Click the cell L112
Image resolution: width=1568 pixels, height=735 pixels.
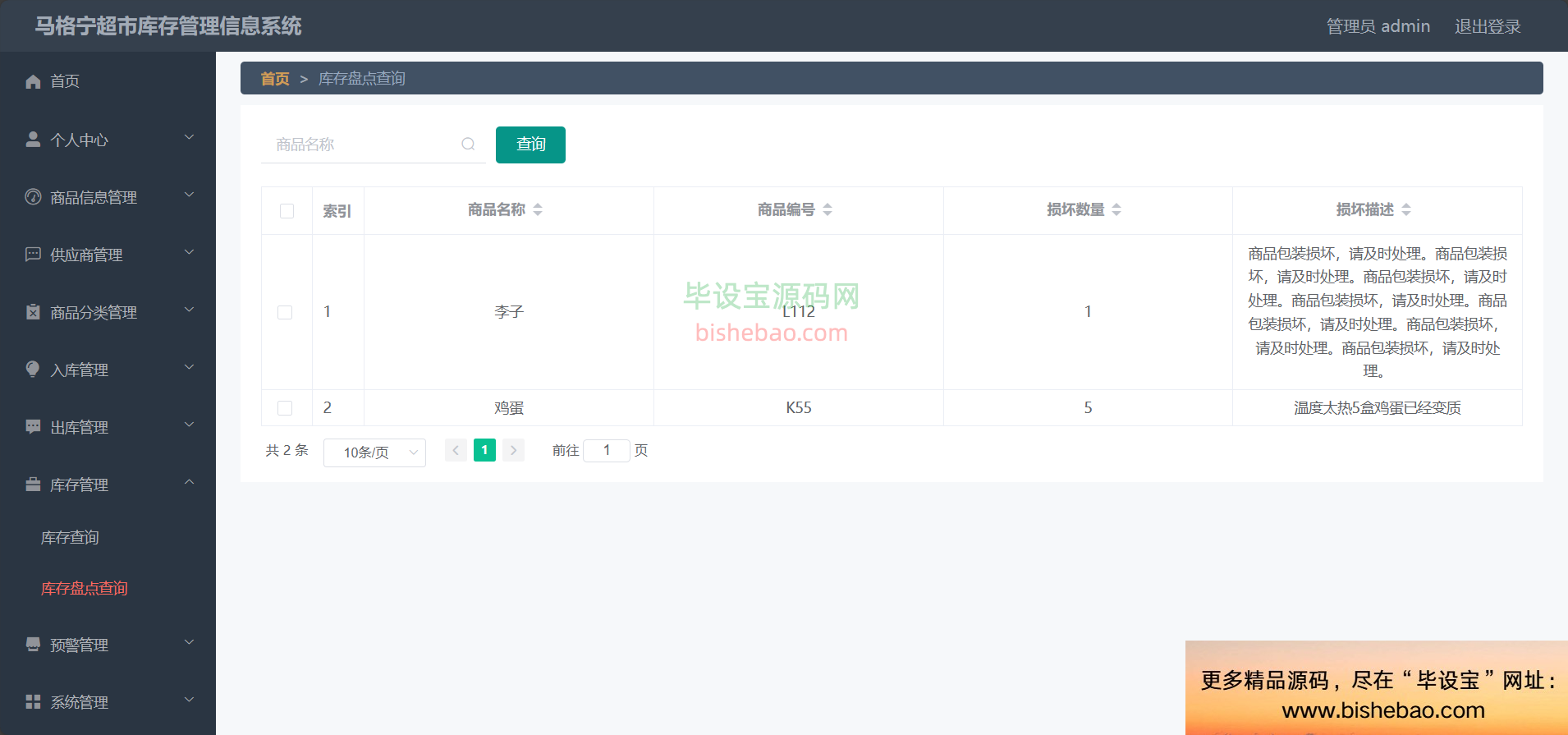pos(799,312)
